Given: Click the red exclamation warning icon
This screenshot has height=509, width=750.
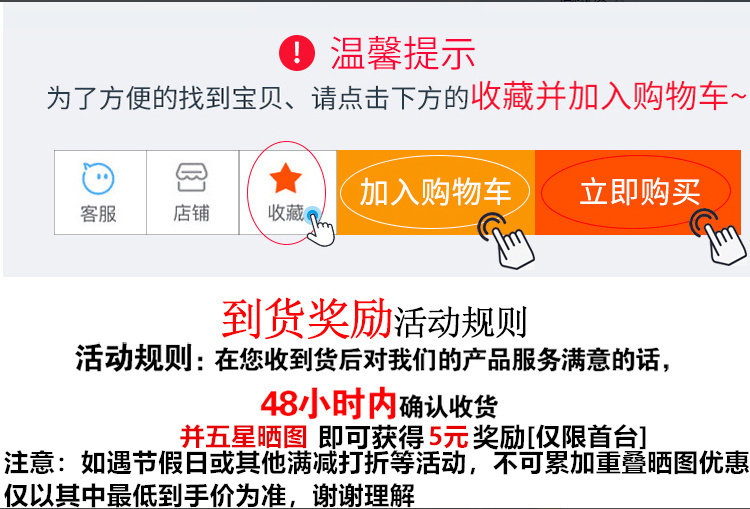Looking at the screenshot, I should 297,53.
